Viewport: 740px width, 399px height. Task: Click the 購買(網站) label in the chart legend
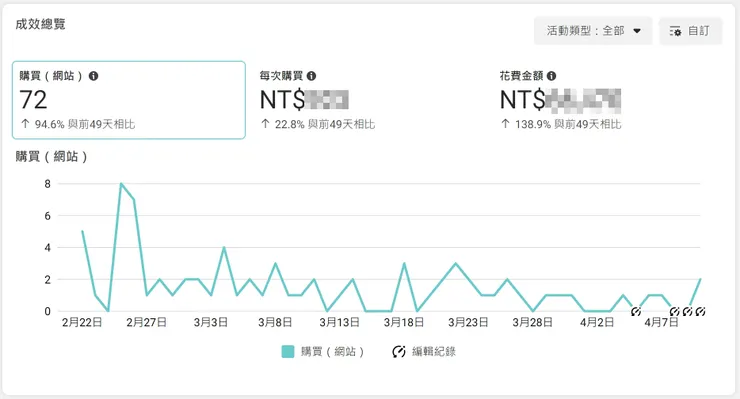click(x=332, y=351)
